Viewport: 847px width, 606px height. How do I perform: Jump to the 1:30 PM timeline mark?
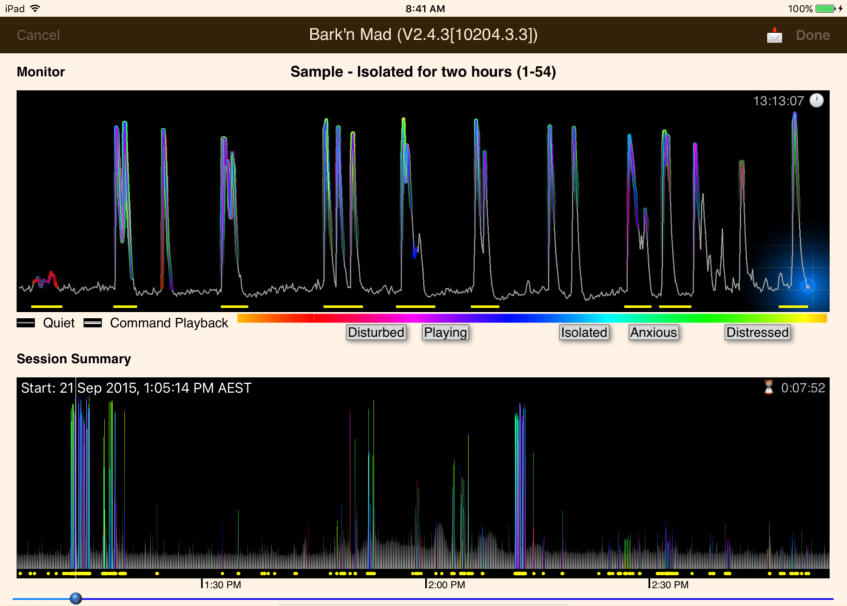pyautogui.click(x=221, y=584)
